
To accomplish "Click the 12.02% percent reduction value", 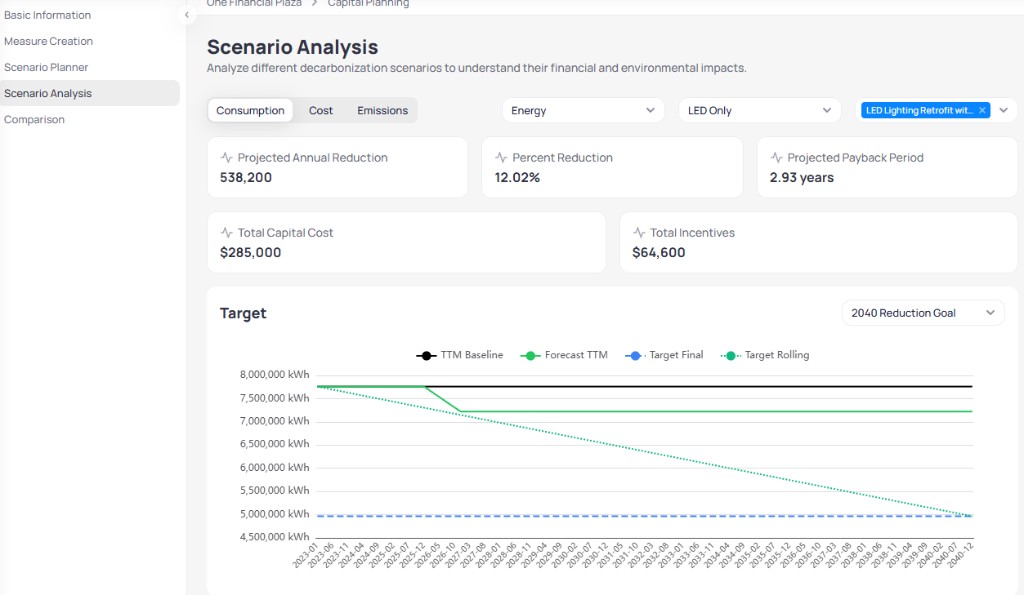I will pos(517,178).
